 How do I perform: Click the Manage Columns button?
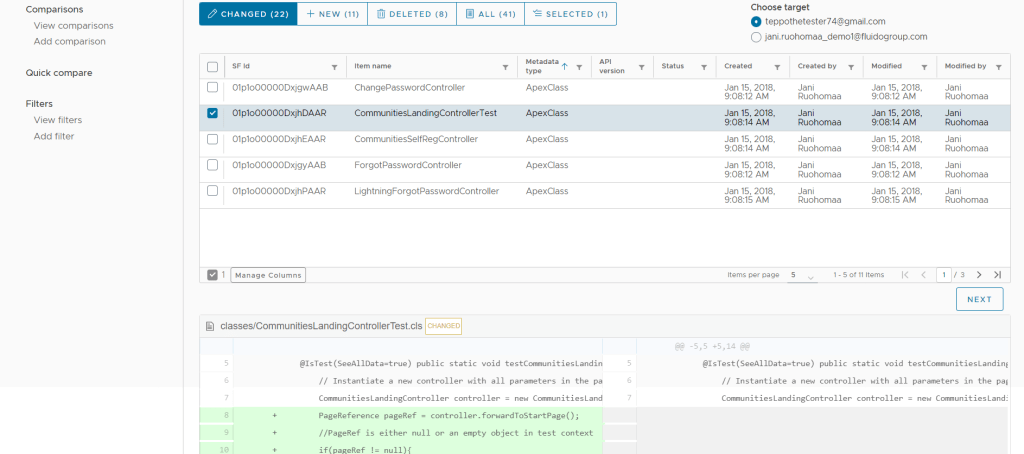268,275
